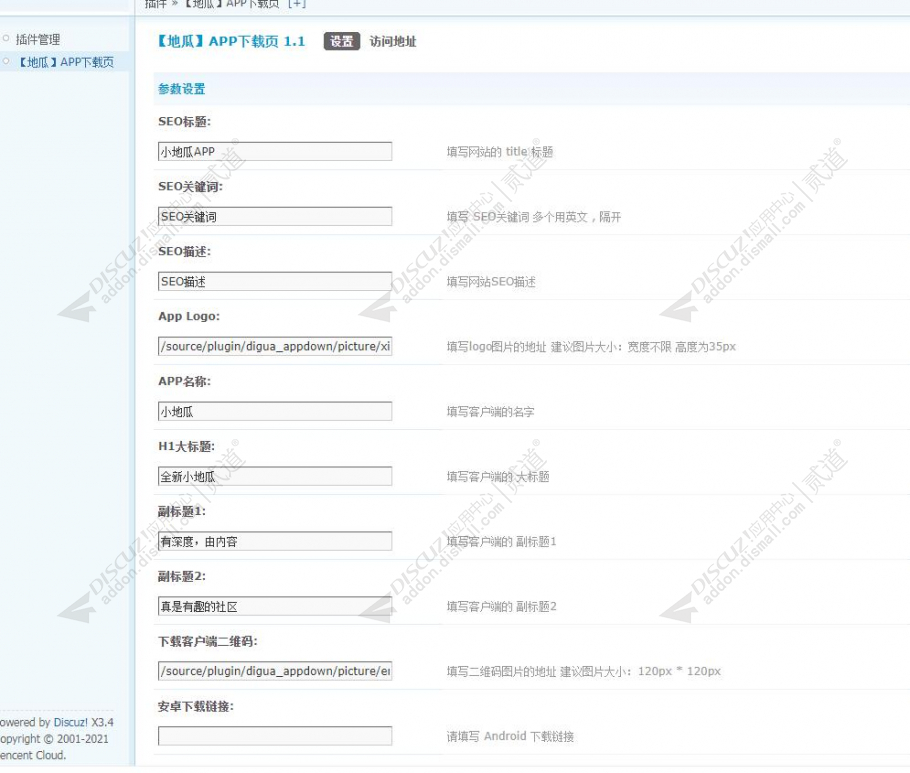Select 【地瓜】APP下载页 sidebar item
The width and height of the screenshot is (910, 773).
click(66, 62)
